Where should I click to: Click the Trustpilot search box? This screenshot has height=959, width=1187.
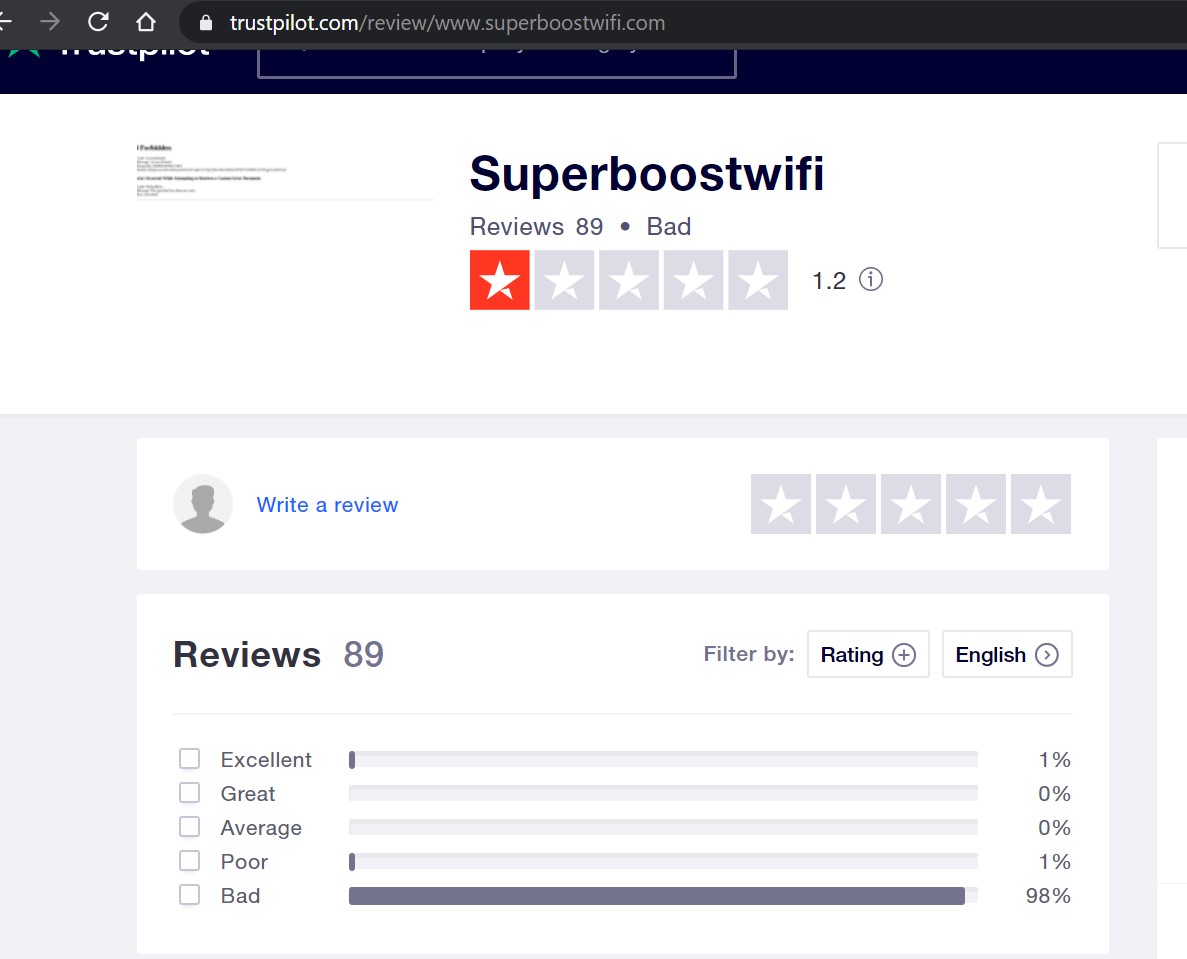(497, 62)
